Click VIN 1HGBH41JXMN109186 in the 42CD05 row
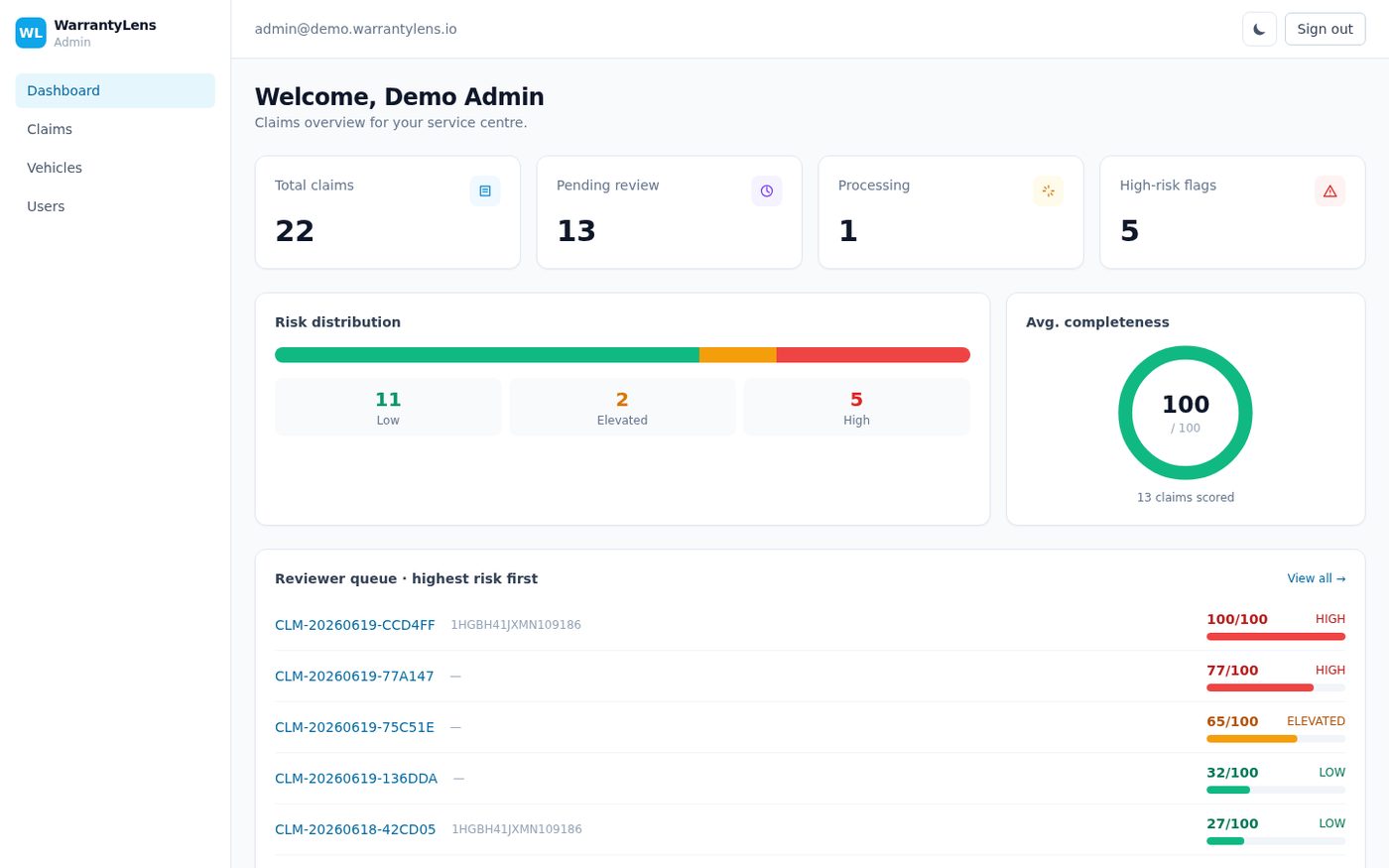The height and width of the screenshot is (868, 1389). click(x=517, y=829)
